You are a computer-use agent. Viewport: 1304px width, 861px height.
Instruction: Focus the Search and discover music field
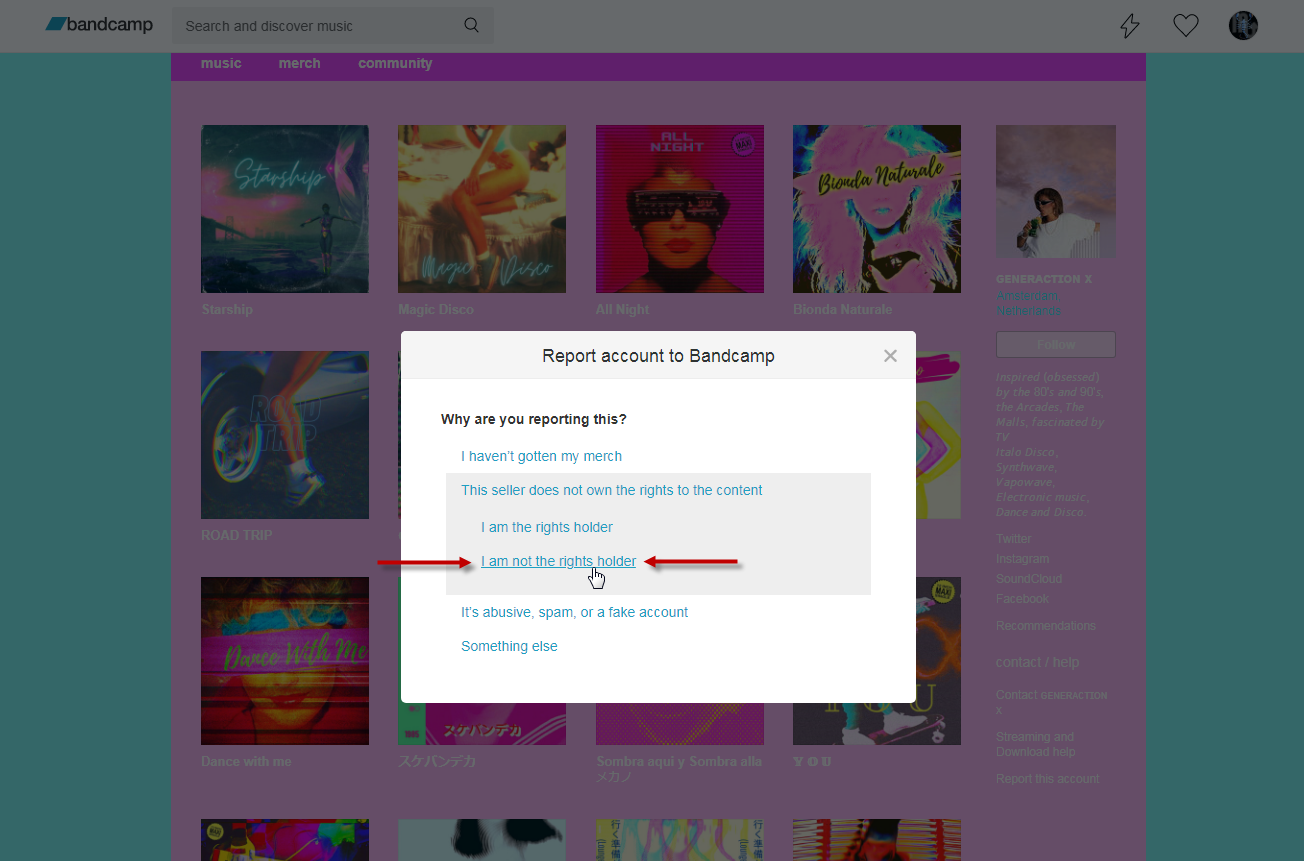333,26
